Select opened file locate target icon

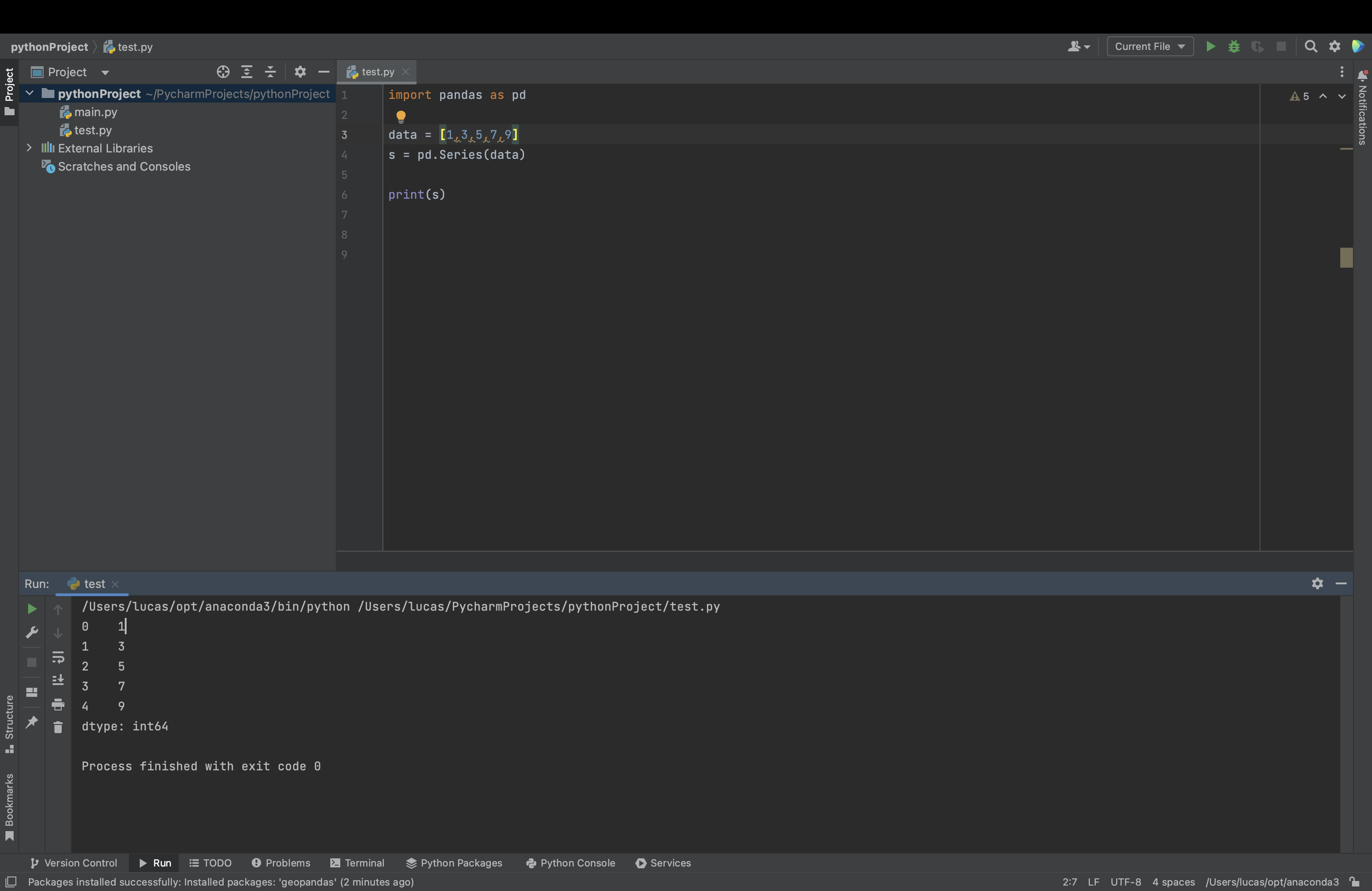point(223,72)
